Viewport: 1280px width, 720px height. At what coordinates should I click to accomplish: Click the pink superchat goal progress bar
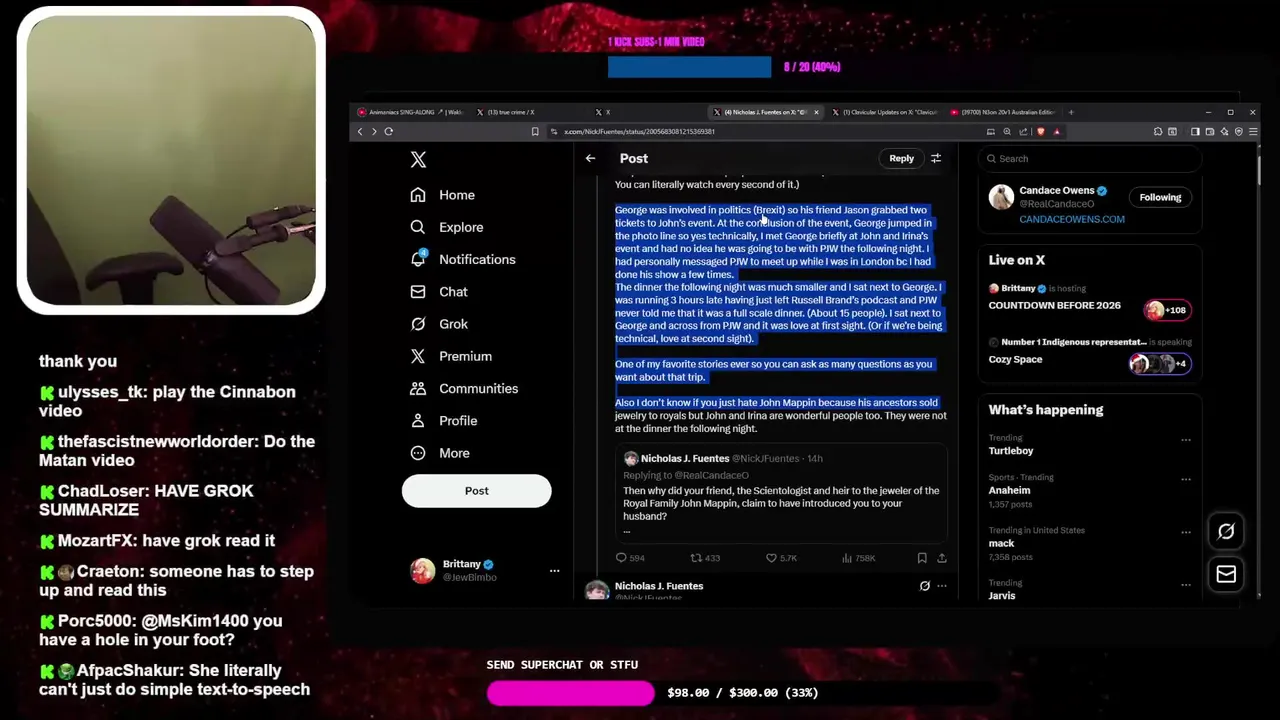coord(570,693)
